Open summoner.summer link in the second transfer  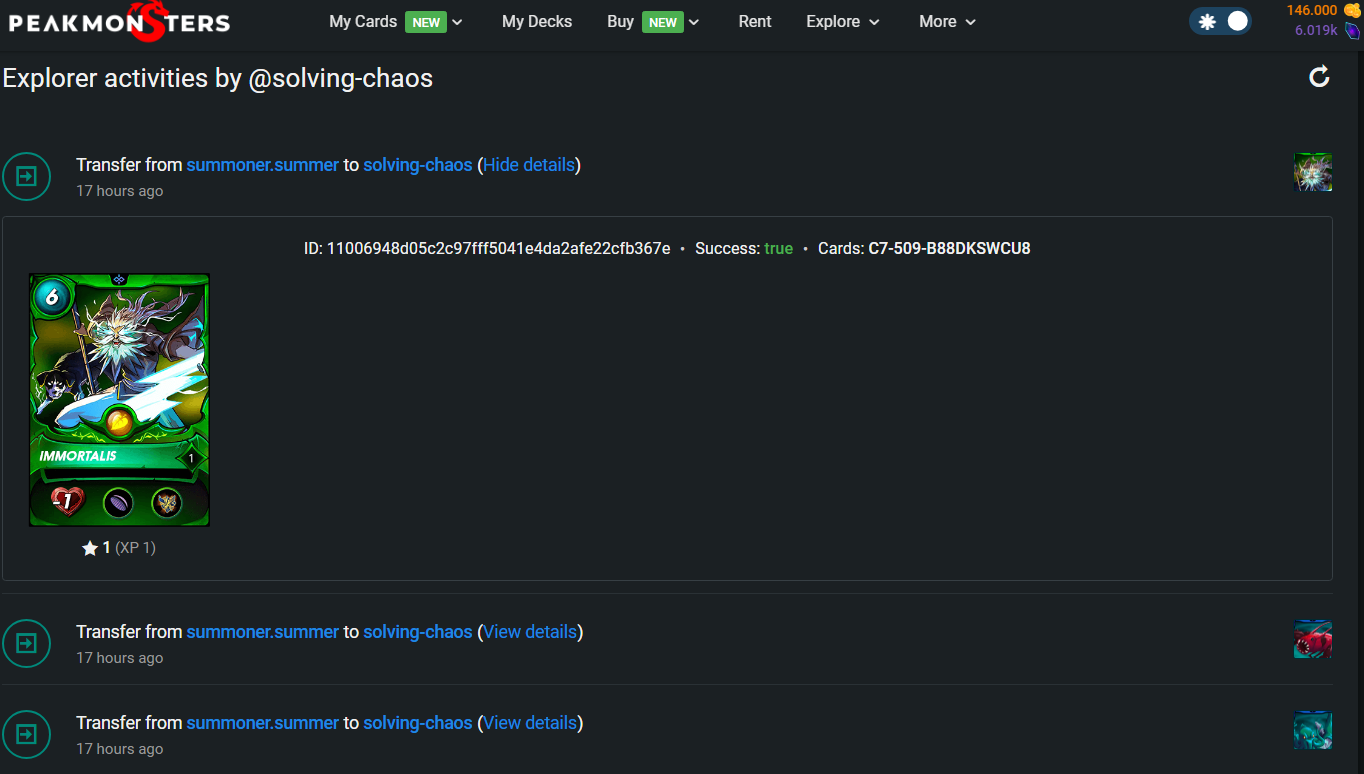[263, 632]
